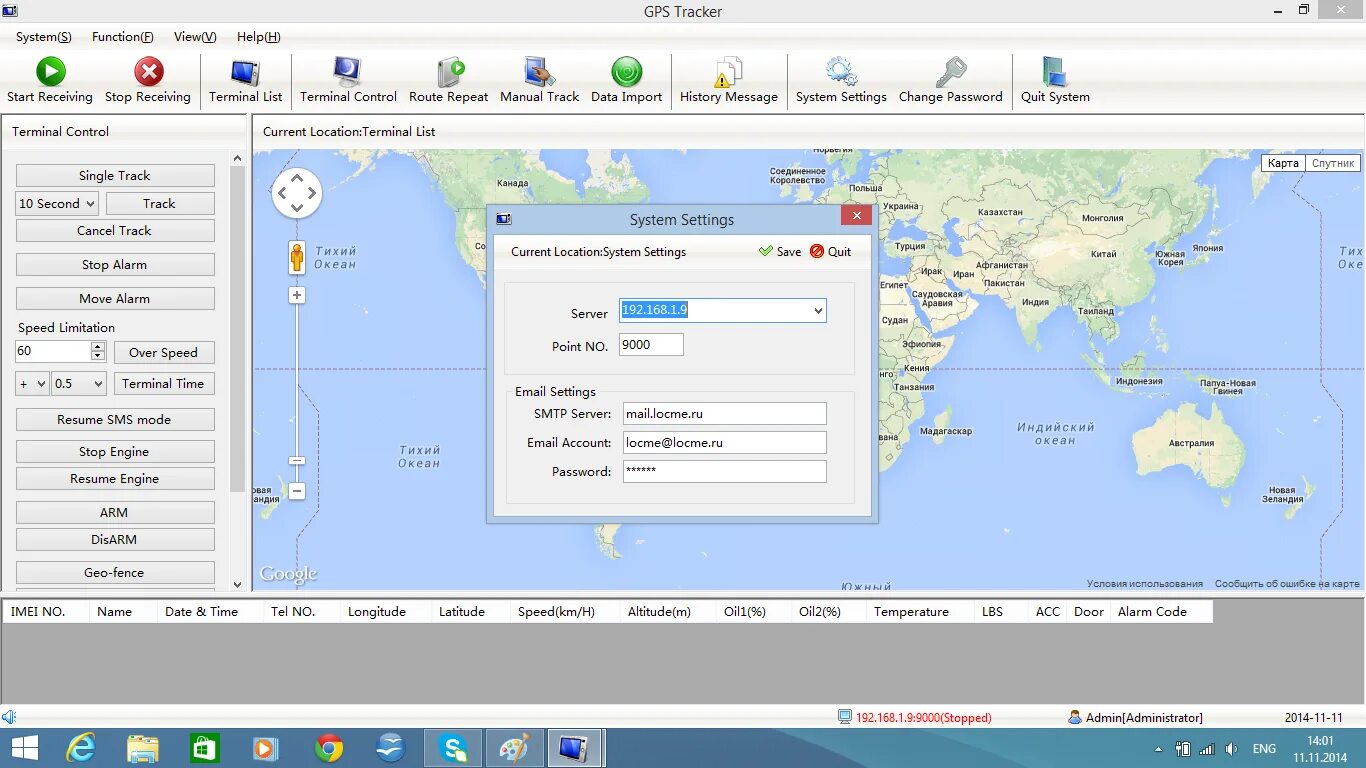Click the 192.168.1.9:9000(Stopped) status text
The image size is (1366, 768).
pyautogui.click(x=923, y=717)
